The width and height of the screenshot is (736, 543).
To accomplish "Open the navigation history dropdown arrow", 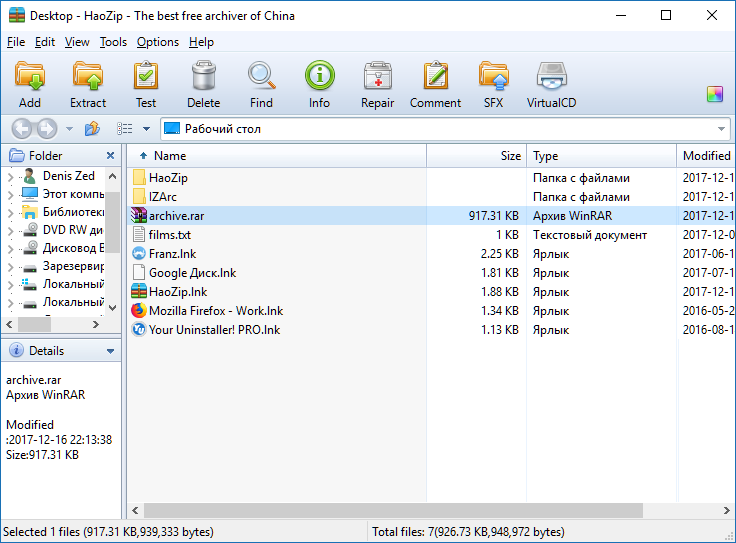I will 69,129.
